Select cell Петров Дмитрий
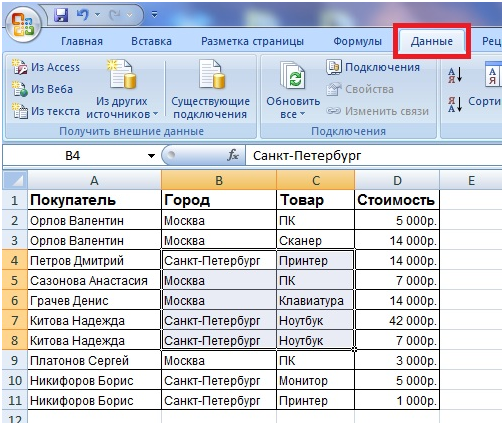This screenshot has height=425, width=504. pyautogui.click(x=94, y=260)
